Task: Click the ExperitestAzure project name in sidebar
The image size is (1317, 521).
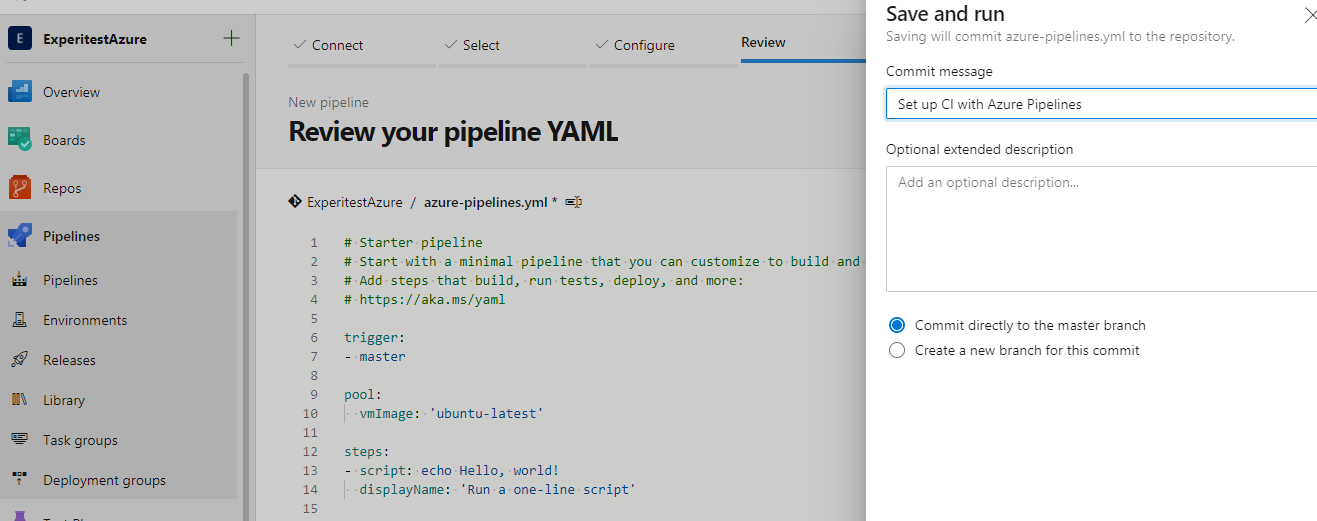Action: point(95,39)
